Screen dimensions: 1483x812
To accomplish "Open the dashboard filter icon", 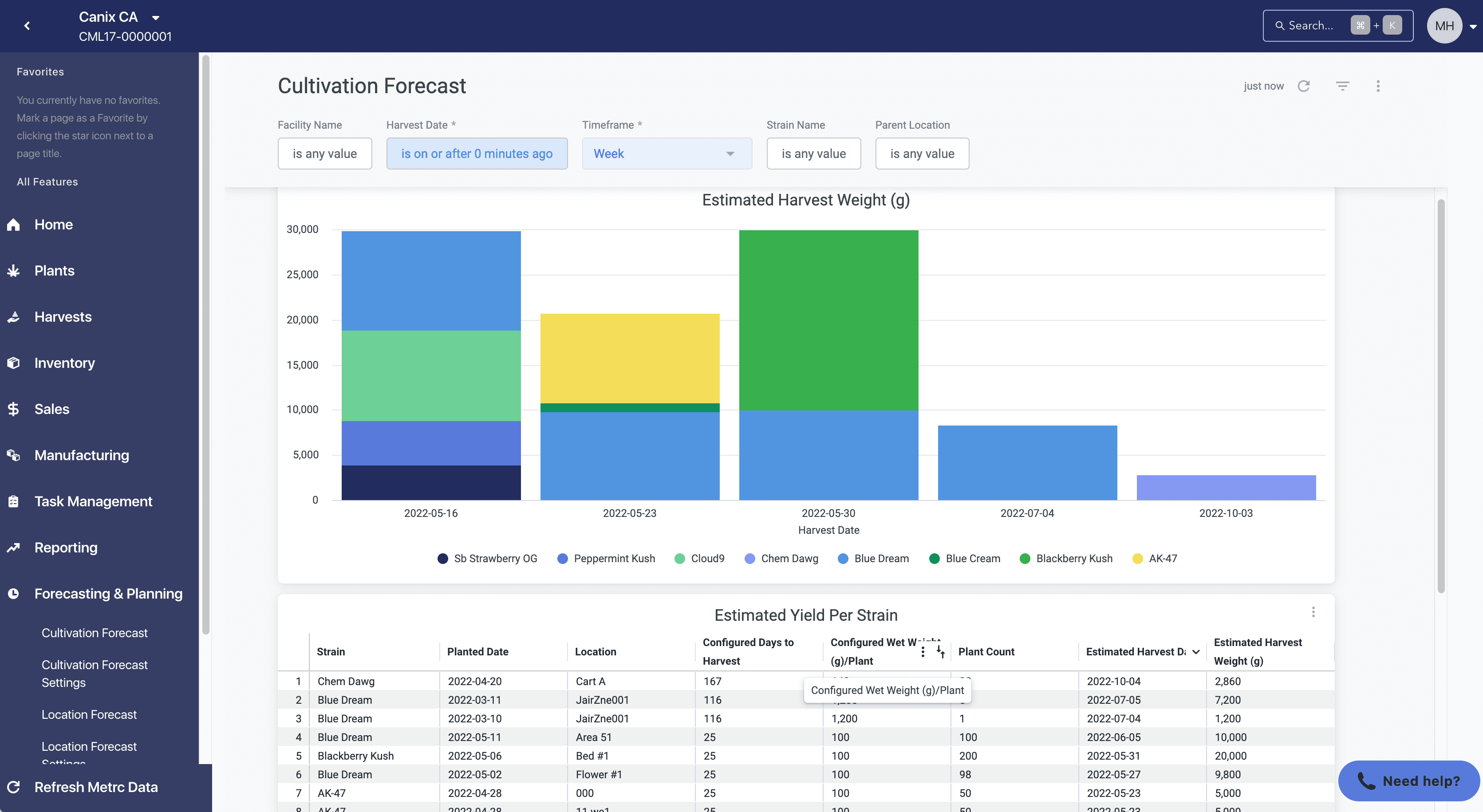I will coord(1342,86).
